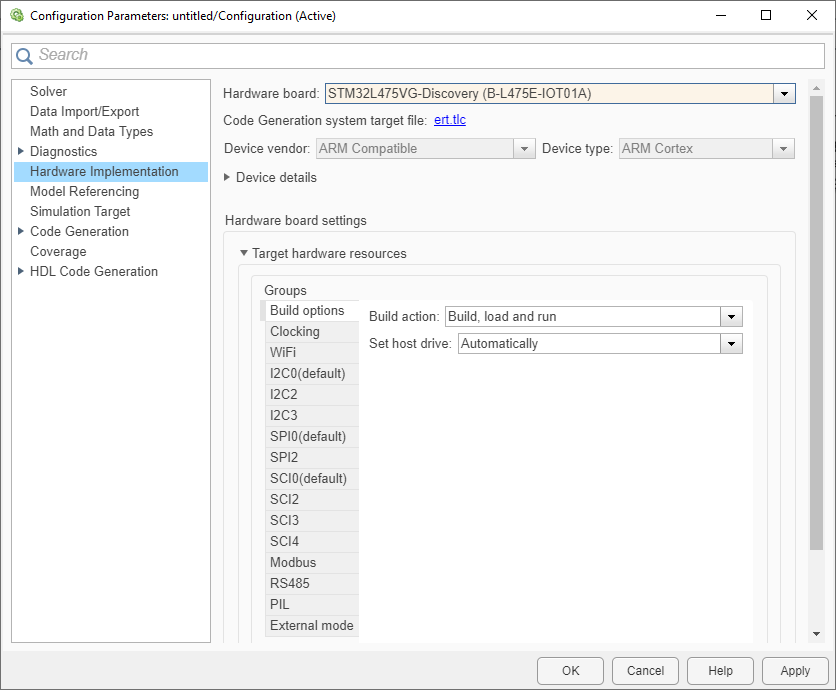Viewport: 836px width, 690px height.
Task: Expand the Device details section
Action: (227, 177)
